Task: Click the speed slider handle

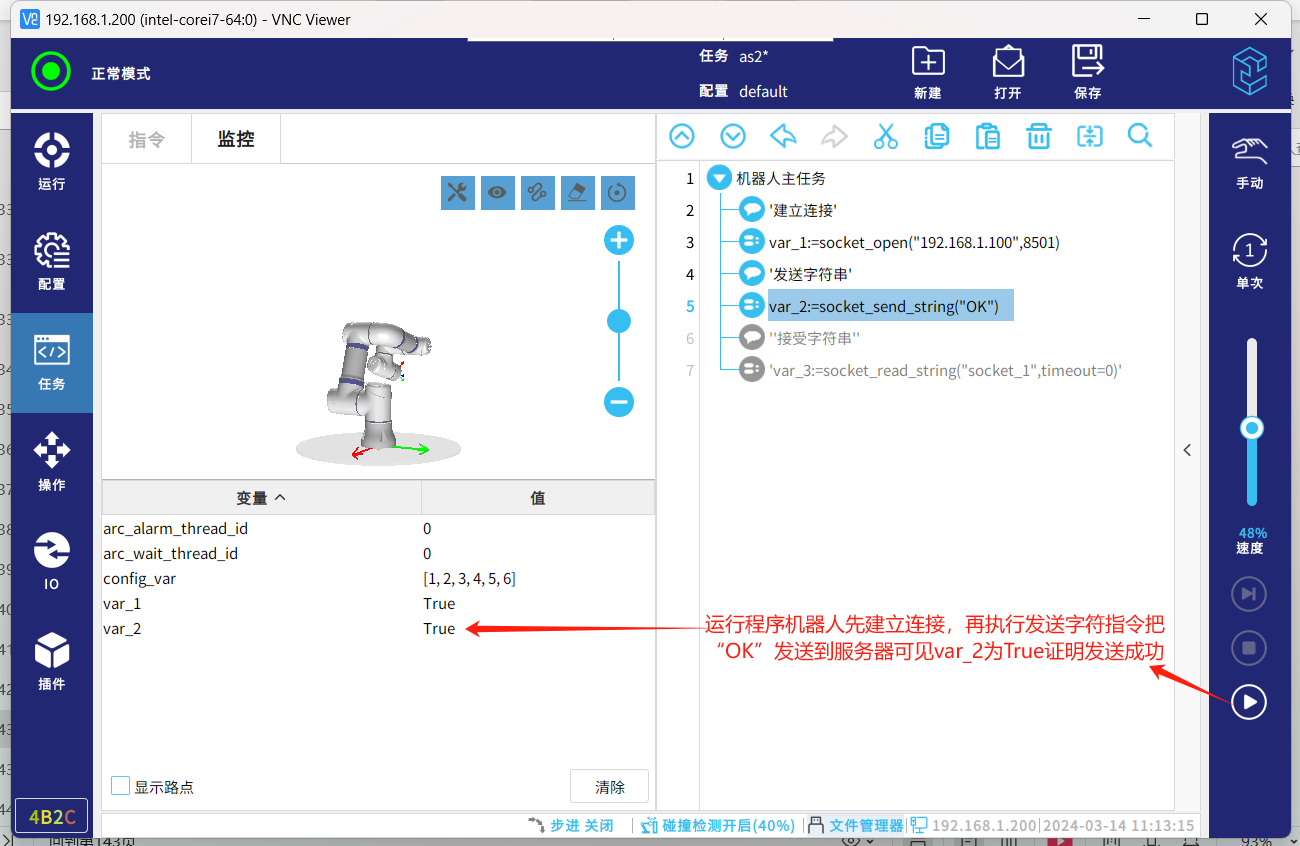Action: [x=1251, y=429]
